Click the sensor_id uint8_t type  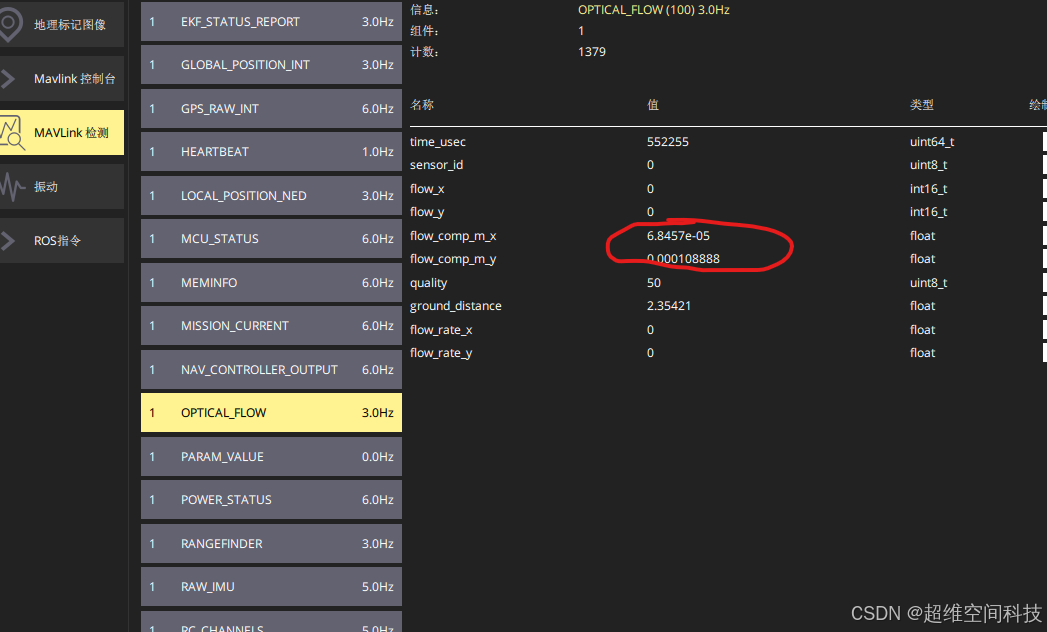click(928, 164)
